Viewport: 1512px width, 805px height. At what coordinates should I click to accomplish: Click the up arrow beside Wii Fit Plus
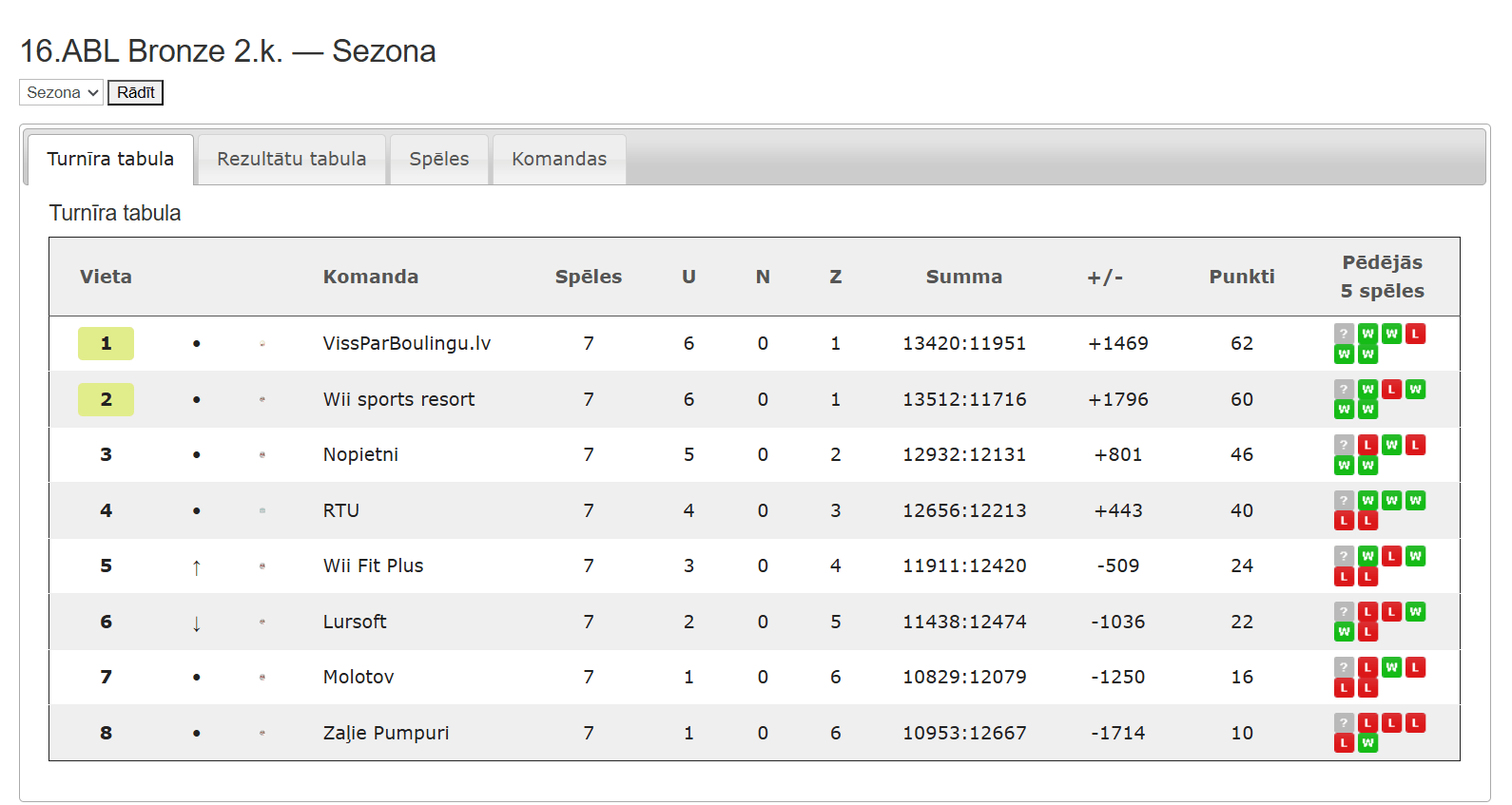pyautogui.click(x=197, y=567)
